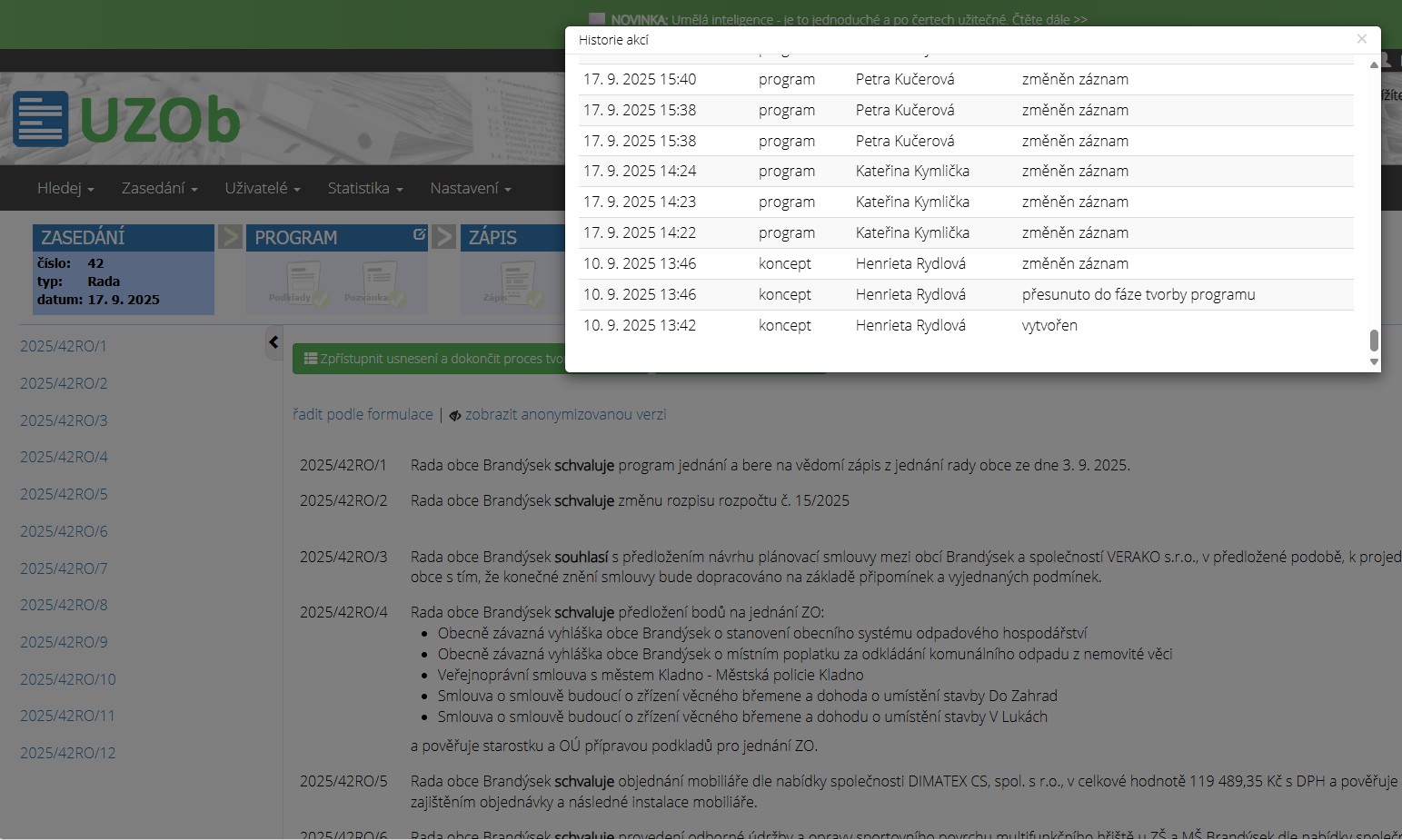
Task: Click the green Zpřístupnit usnesení button
Action: [x=429, y=359]
